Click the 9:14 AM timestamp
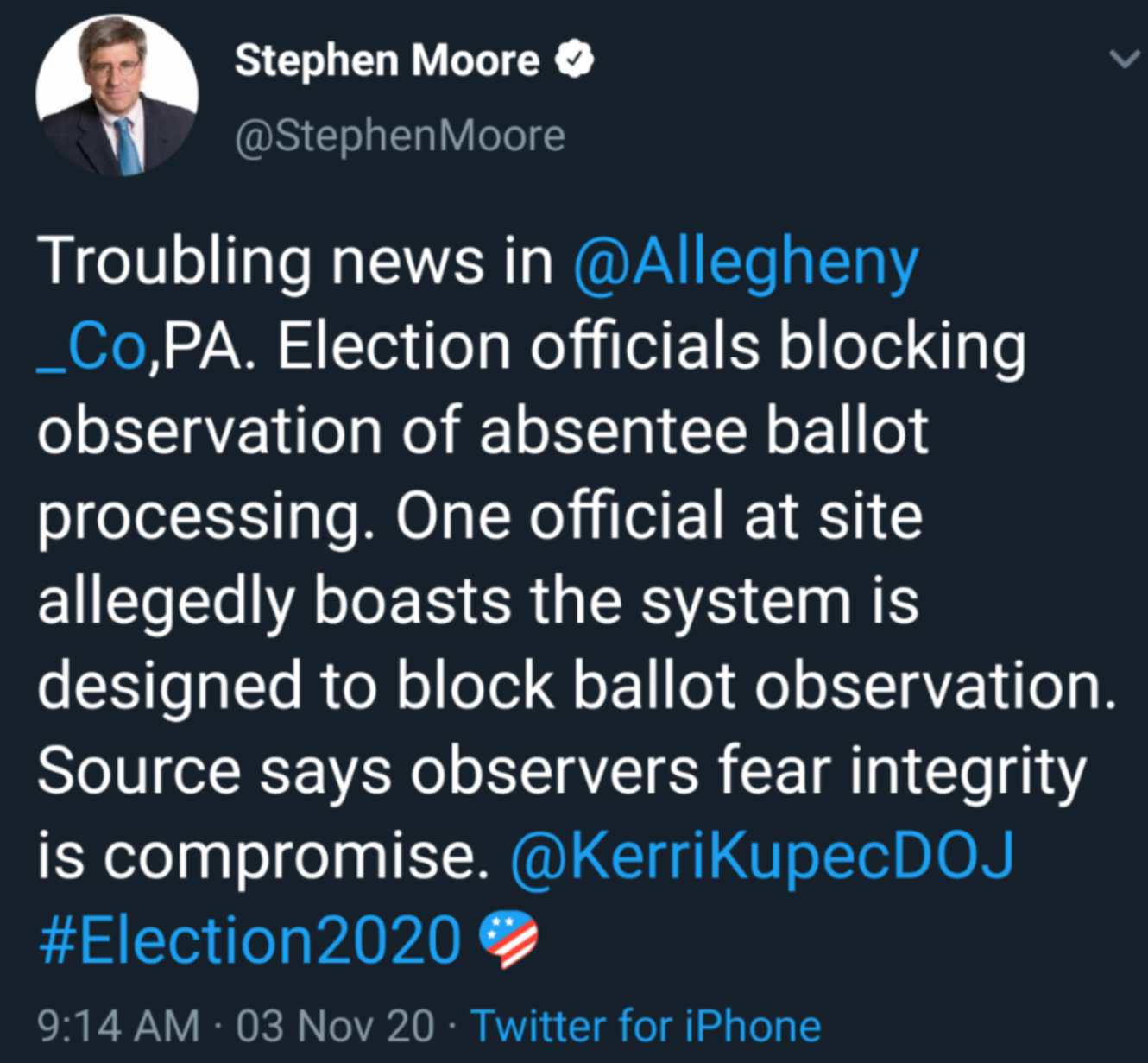1148x1063 pixels. [x=118, y=1026]
